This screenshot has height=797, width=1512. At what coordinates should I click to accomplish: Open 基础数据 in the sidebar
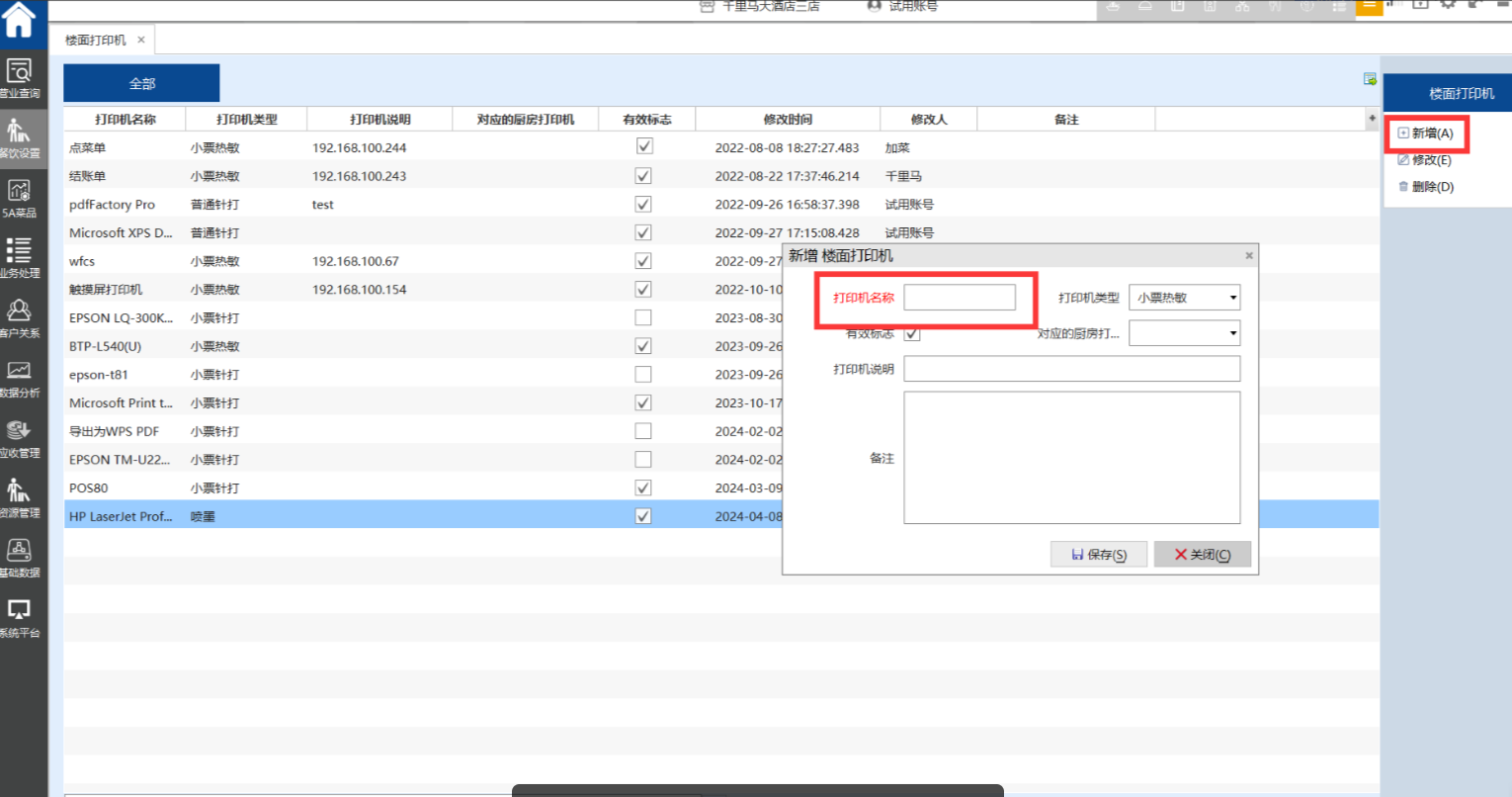click(20, 559)
